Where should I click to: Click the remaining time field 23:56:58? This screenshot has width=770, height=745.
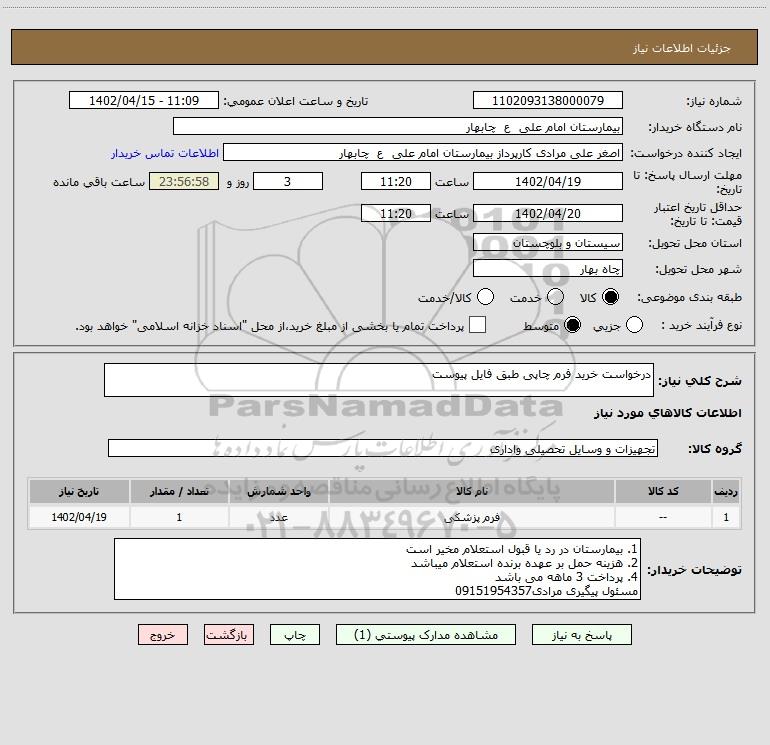[184, 181]
